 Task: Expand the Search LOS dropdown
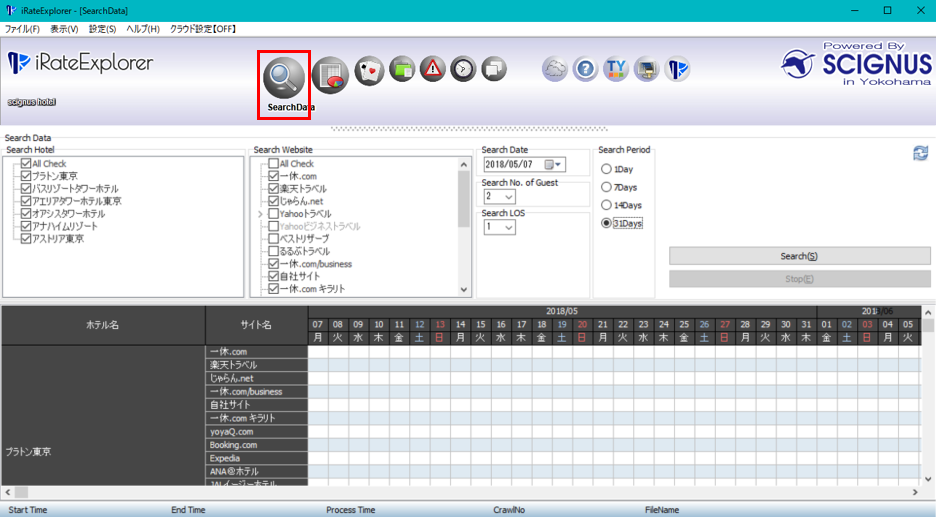pyautogui.click(x=508, y=227)
